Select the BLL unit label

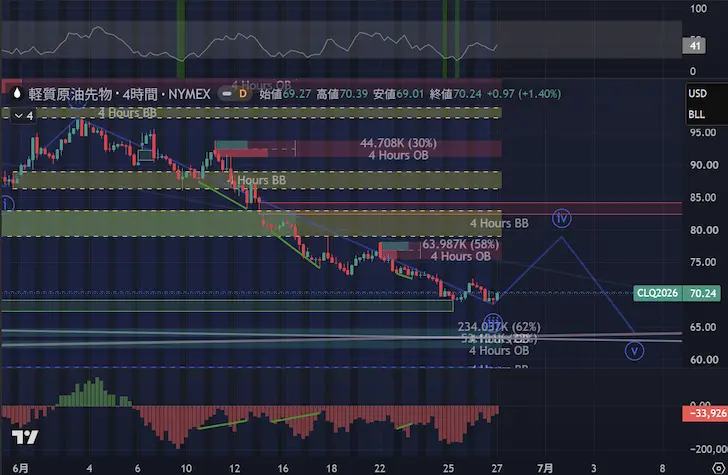(x=696, y=114)
